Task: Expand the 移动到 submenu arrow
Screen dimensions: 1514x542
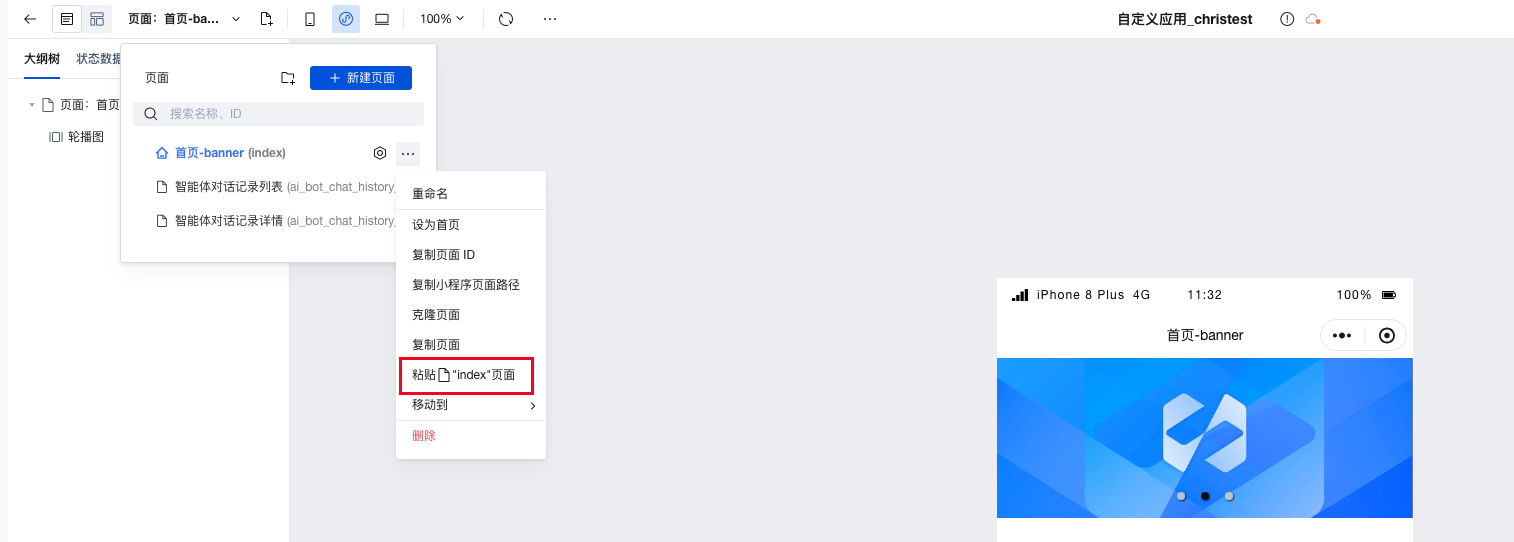Action: pyautogui.click(x=533, y=406)
